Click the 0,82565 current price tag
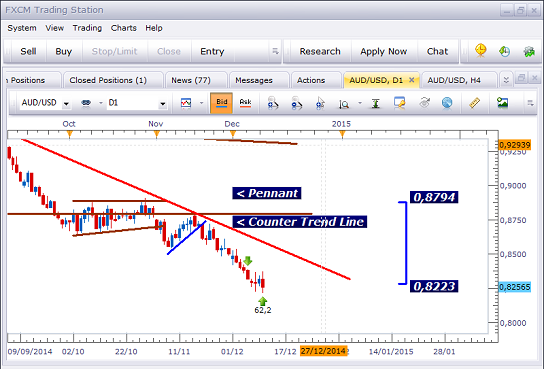The image size is (544, 369). (x=515, y=287)
